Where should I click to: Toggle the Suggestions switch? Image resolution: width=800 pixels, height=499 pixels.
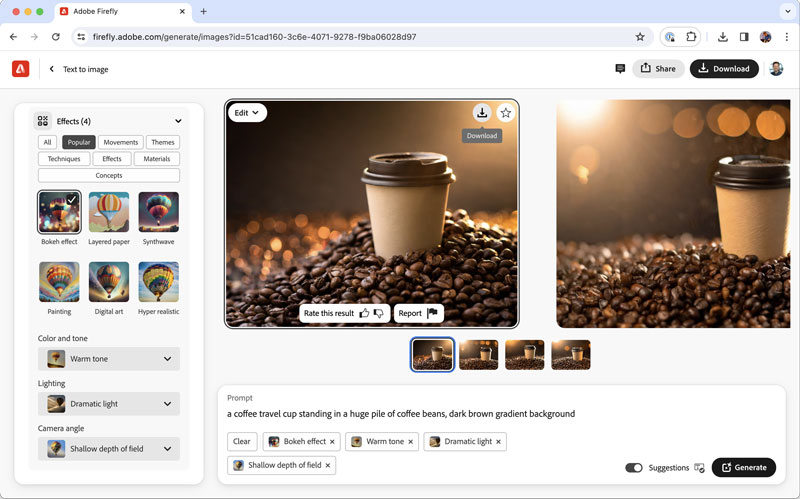634,467
